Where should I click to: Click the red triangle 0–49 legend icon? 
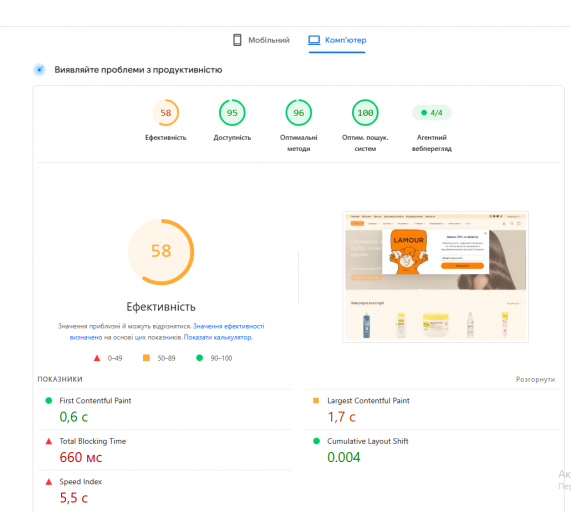click(x=97, y=358)
